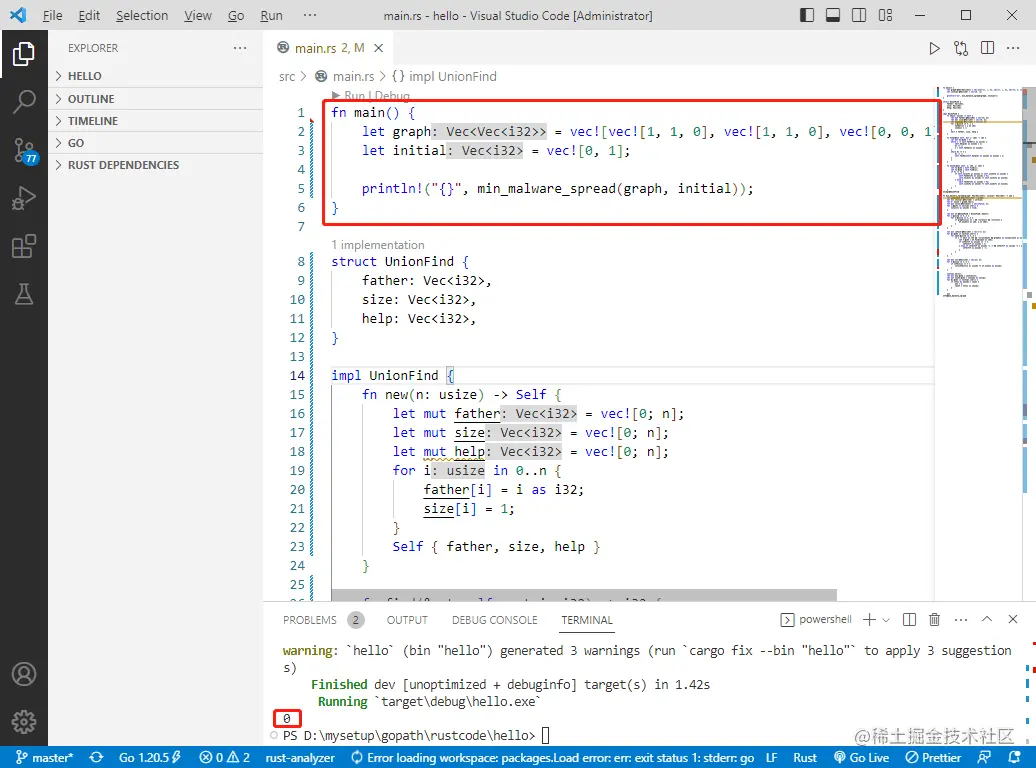Screen dimensions: 1036x768
Task: Kill terminal with trash icon
Action: pos(934,619)
